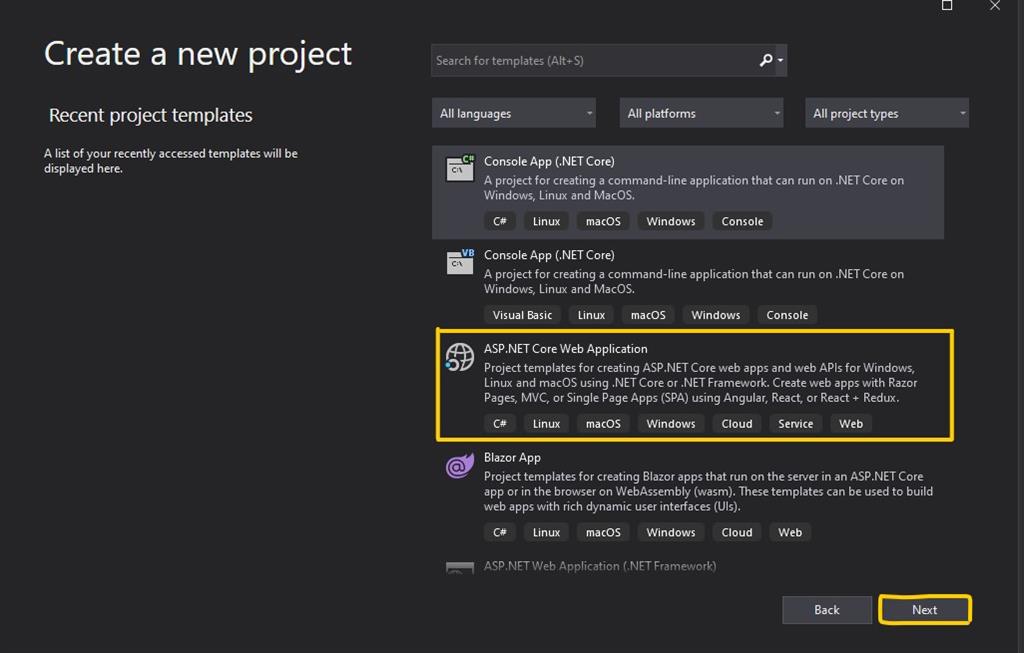Open the All platforms dropdown
The image size is (1024, 653).
click(x=700, y=112)
